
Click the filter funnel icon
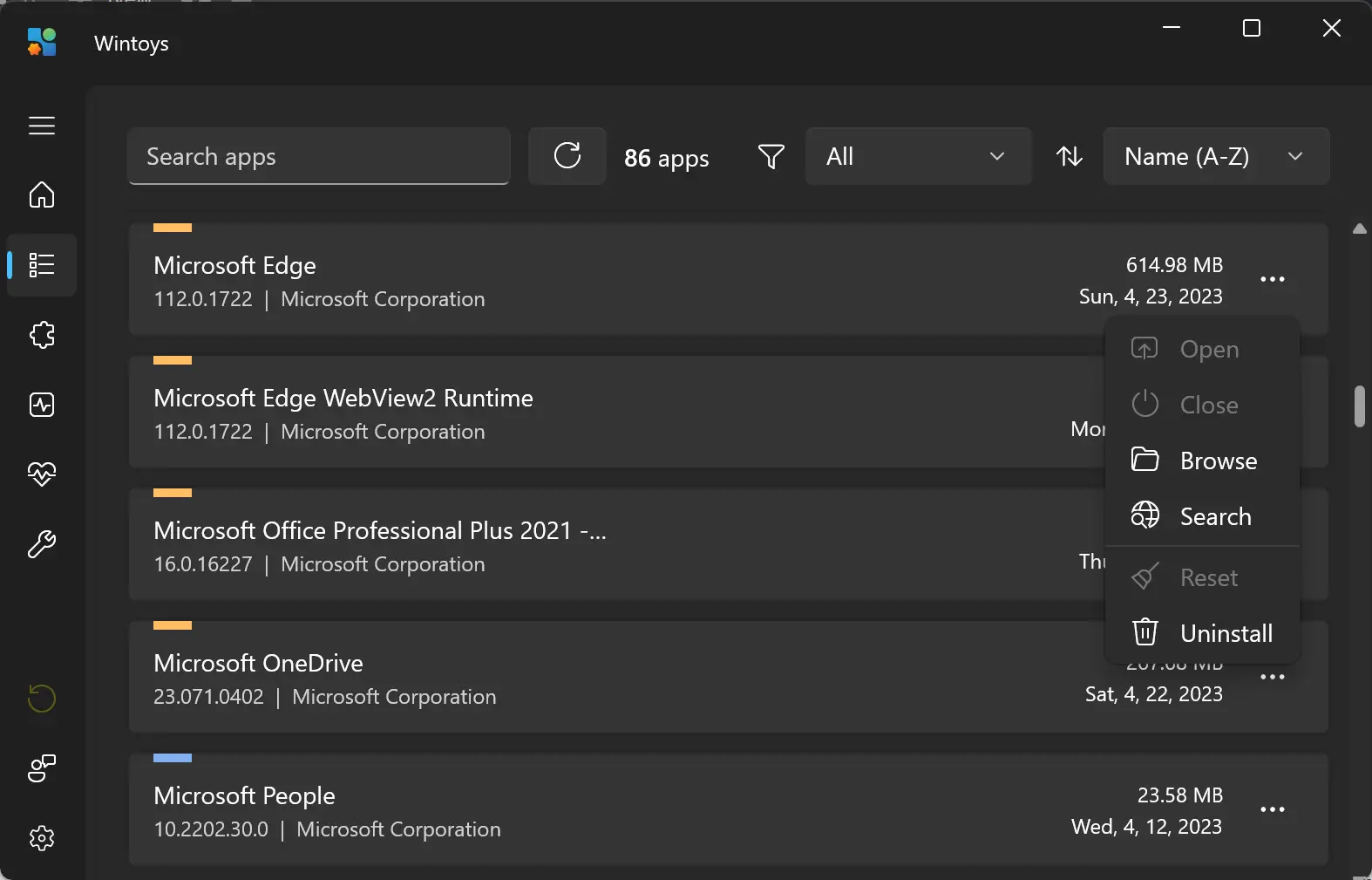point(771,156)
